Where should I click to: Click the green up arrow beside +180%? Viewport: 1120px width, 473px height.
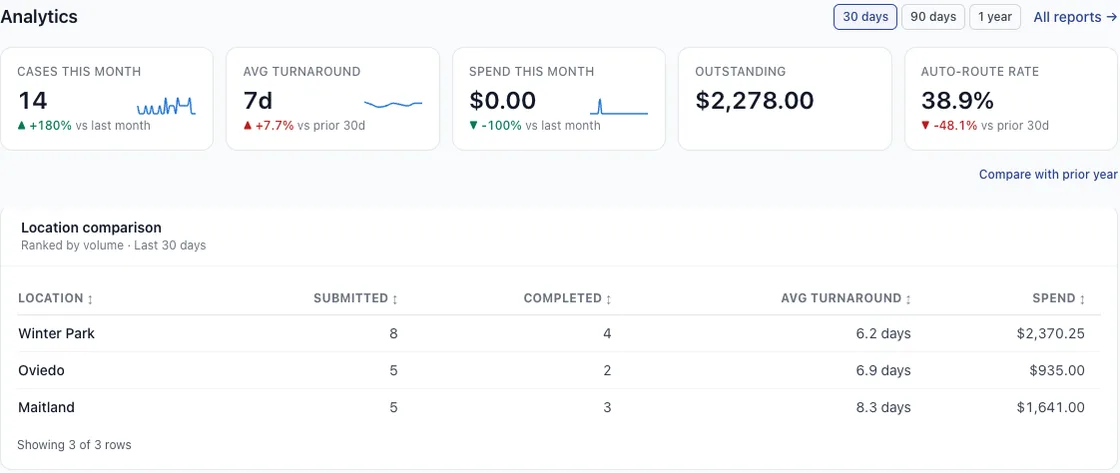click(x=21, y=126)
